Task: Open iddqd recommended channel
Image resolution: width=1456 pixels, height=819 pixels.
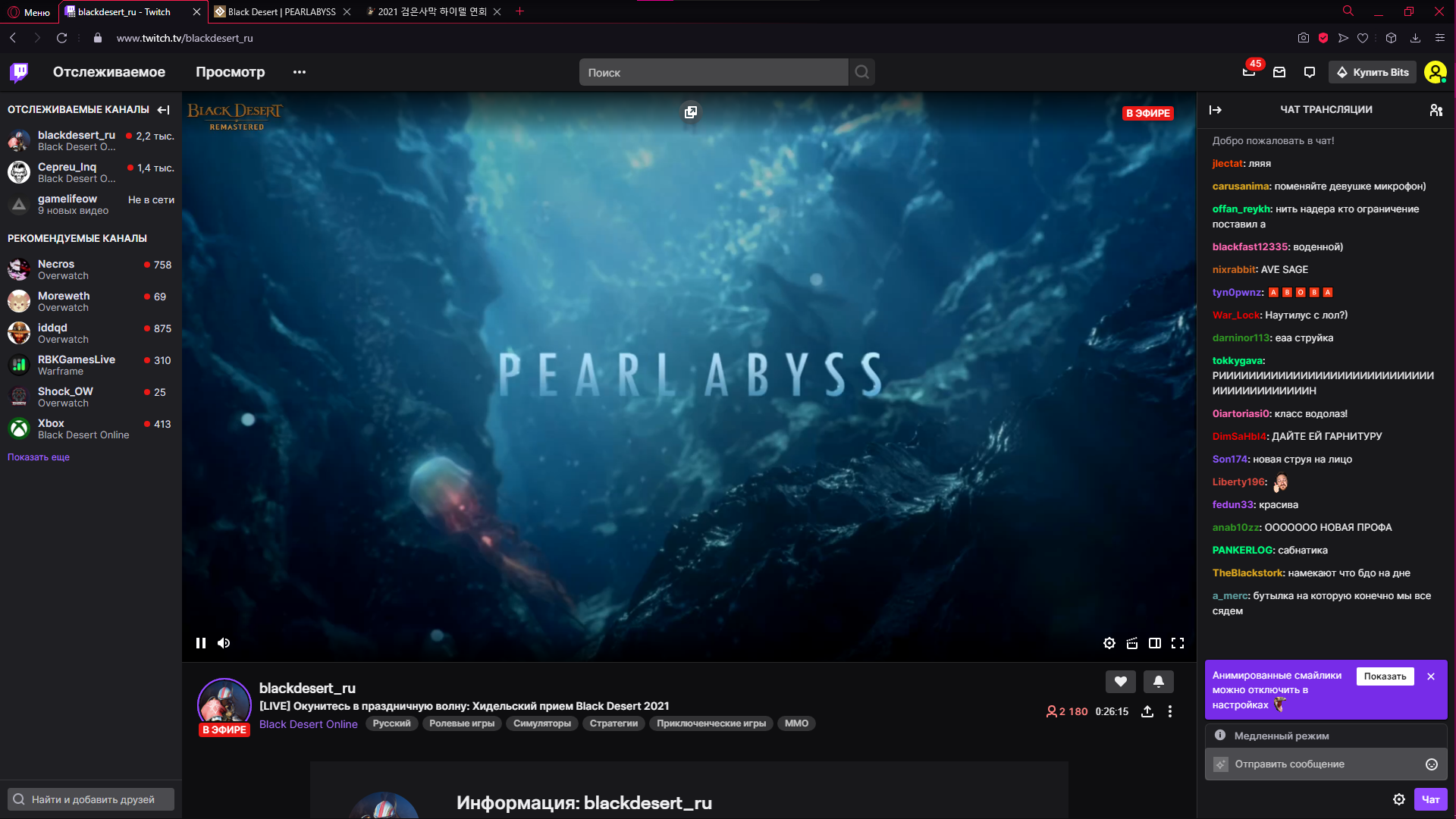Action: coord(91,334)
